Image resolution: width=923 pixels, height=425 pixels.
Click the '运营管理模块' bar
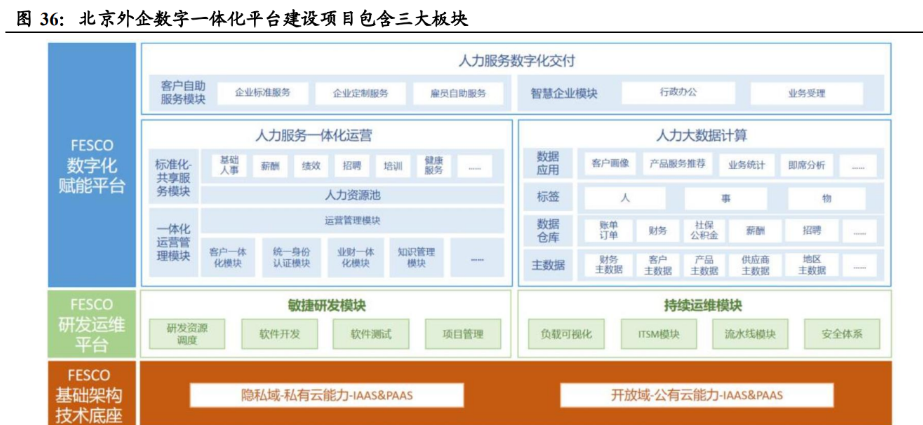tap(352, 221)
